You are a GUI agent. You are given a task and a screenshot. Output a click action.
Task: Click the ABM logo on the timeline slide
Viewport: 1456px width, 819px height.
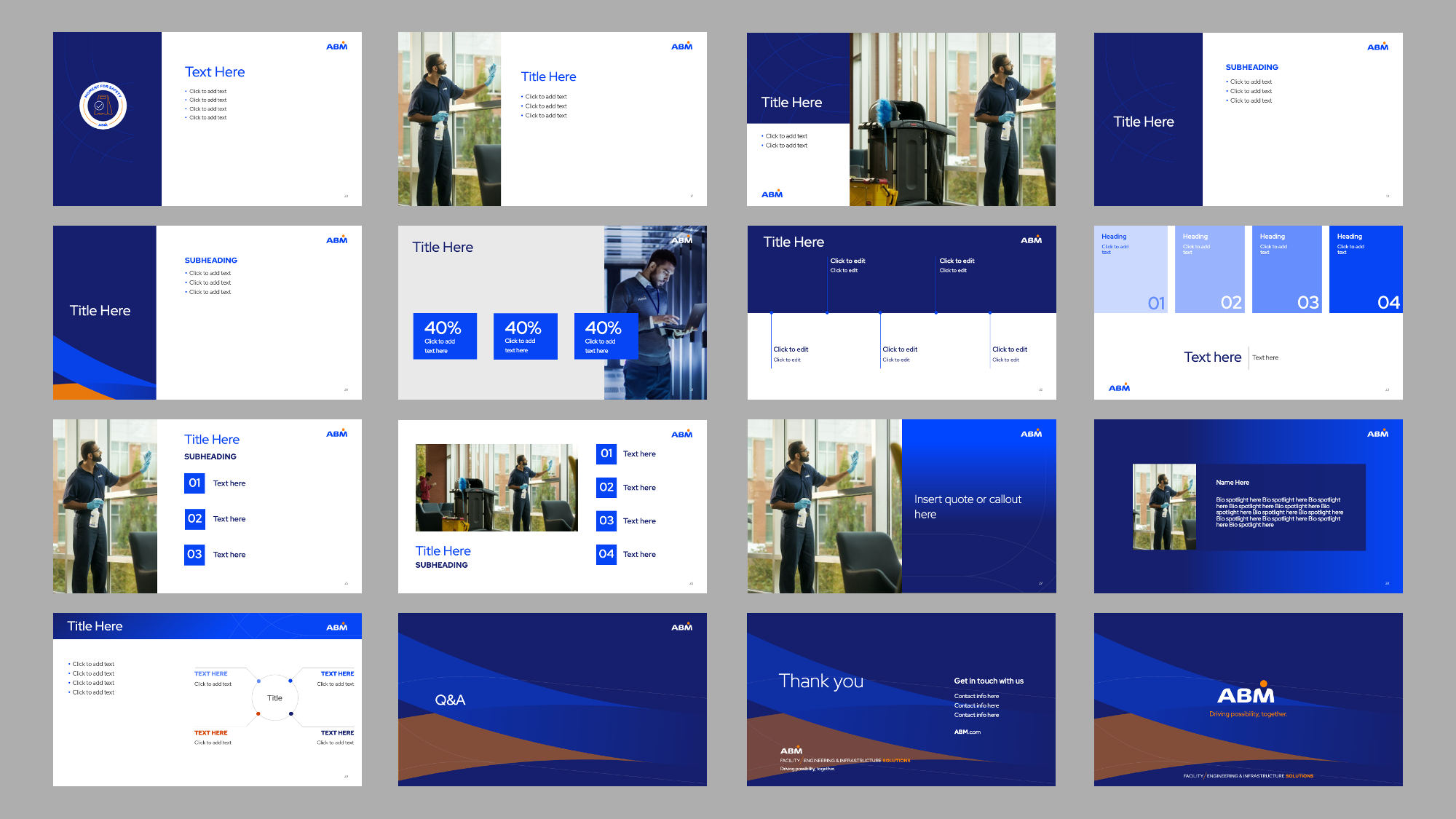pyautogui.click(x=1032, y=240)
